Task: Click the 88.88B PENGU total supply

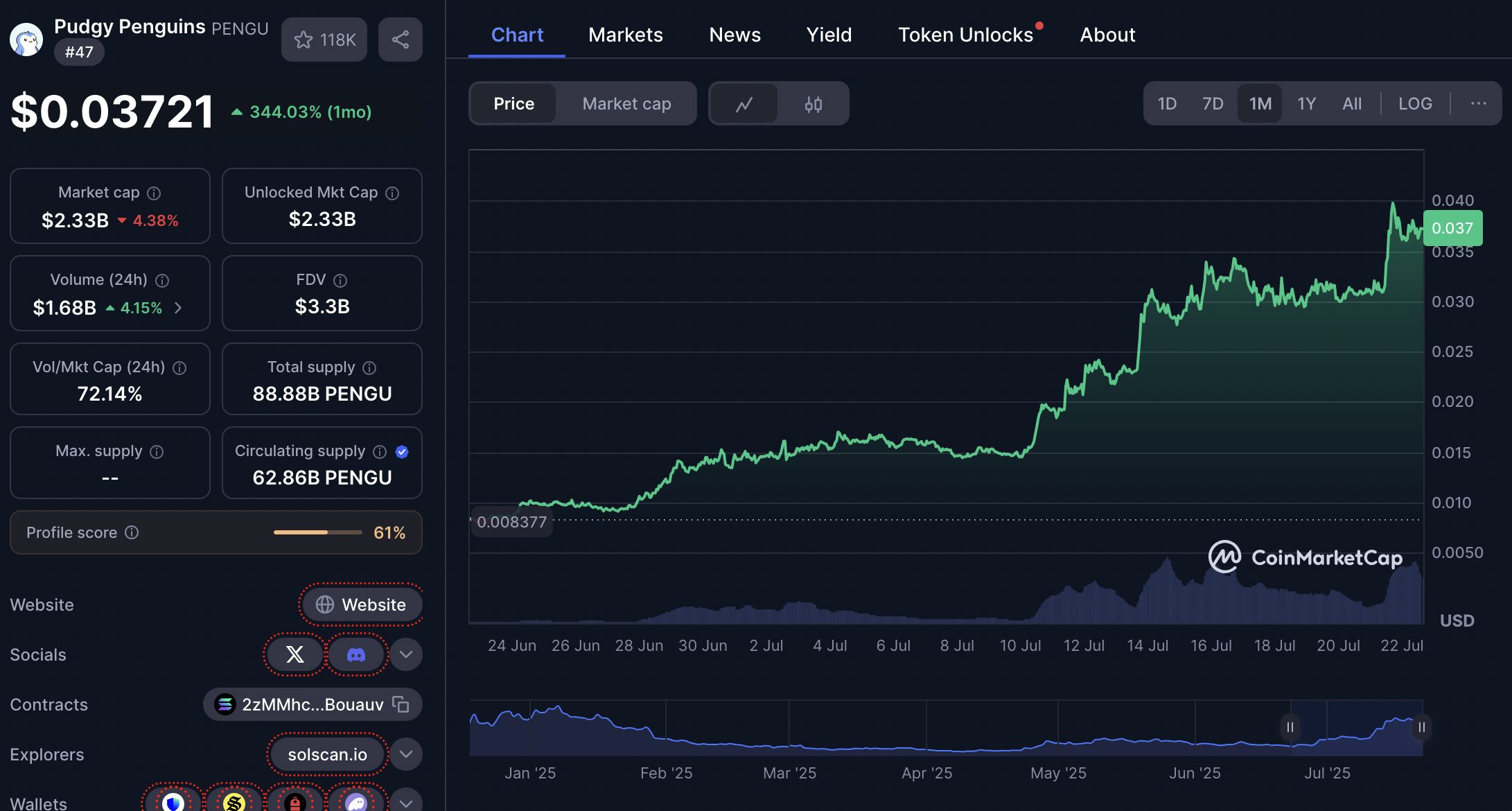Action: (x=322, y=394)
